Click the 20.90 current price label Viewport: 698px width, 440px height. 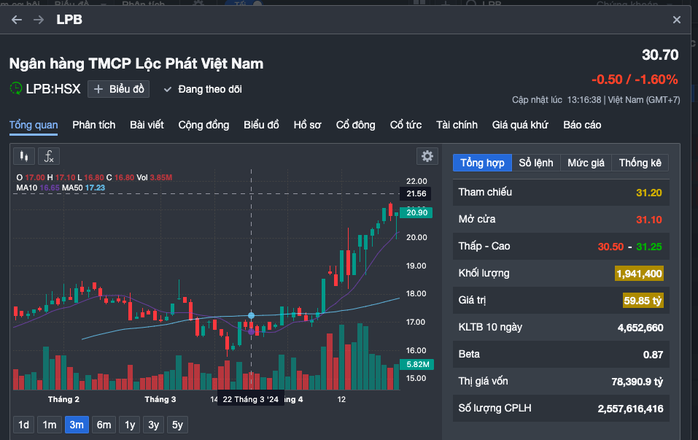[x=416, y=212]
